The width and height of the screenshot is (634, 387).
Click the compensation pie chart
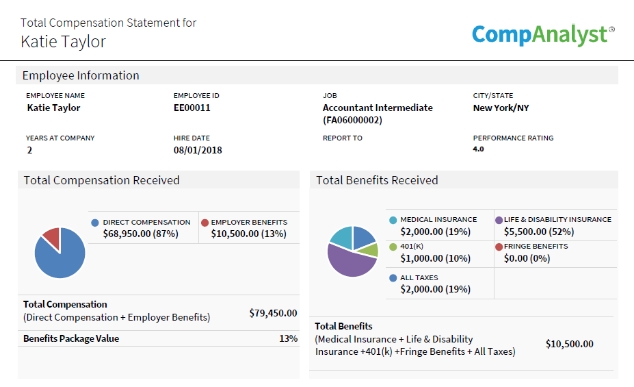click(x=60, y=253)
